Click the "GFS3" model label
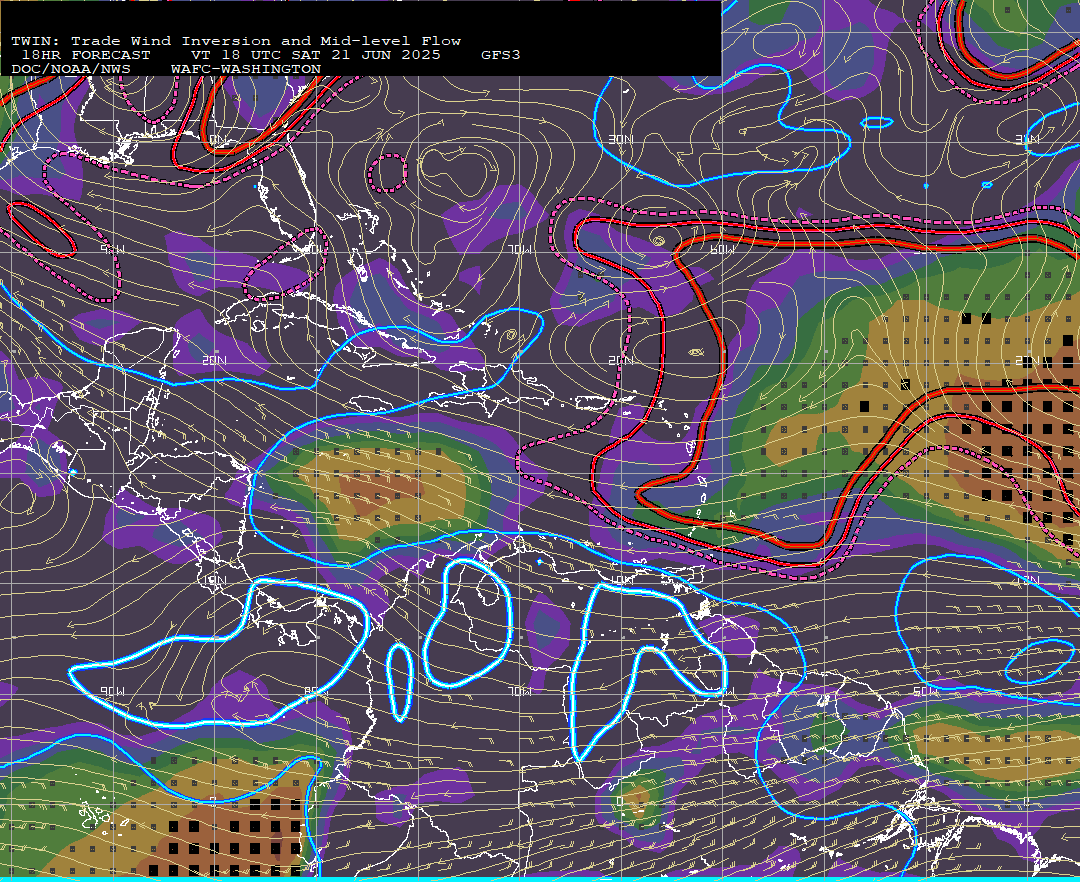 pos(501,55)
